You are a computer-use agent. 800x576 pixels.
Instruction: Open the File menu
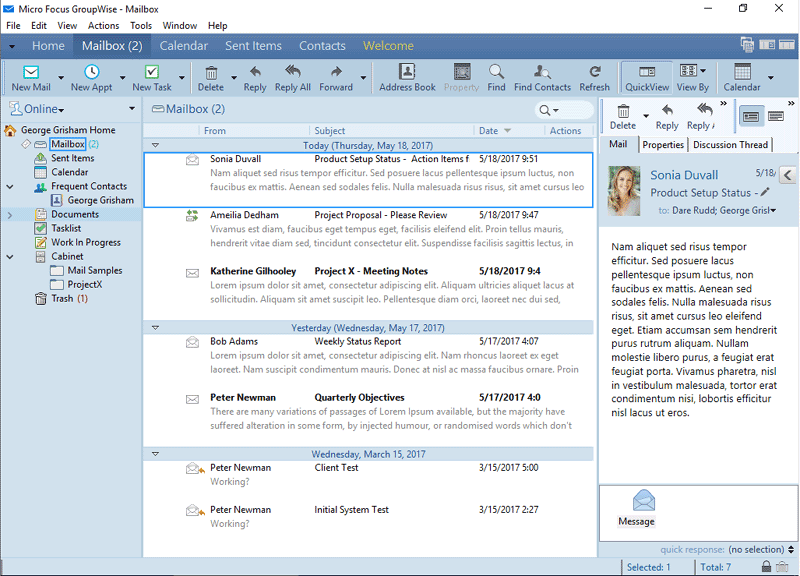(13, 26)
